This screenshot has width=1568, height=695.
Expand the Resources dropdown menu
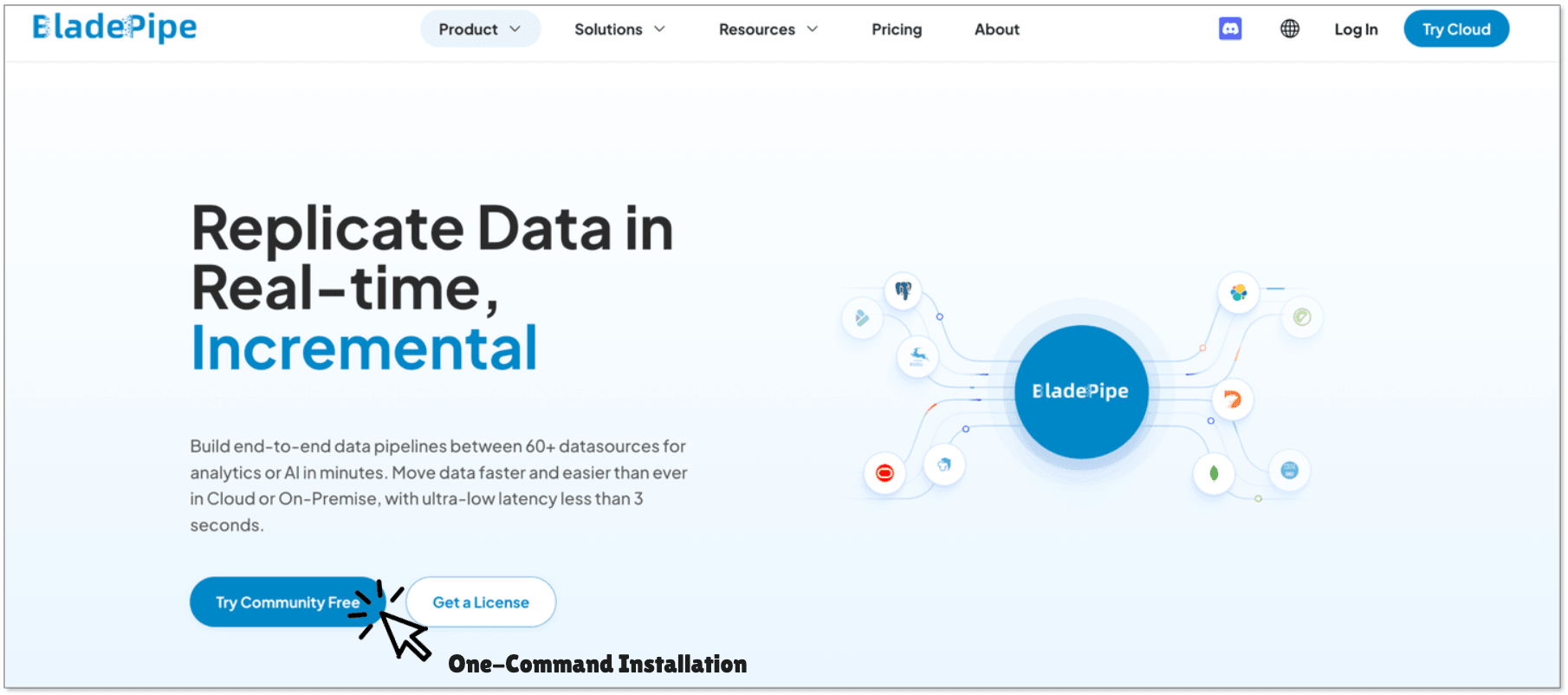[x=768, y=29]
